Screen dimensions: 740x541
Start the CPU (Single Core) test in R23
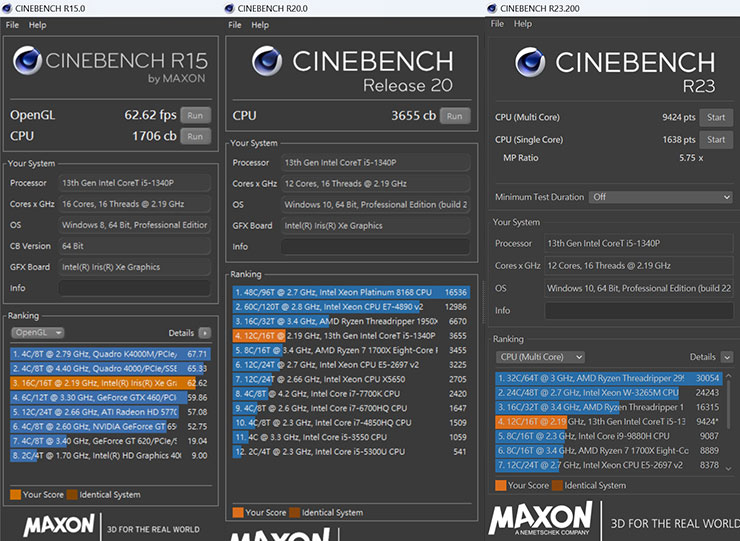tap(716, 140)
